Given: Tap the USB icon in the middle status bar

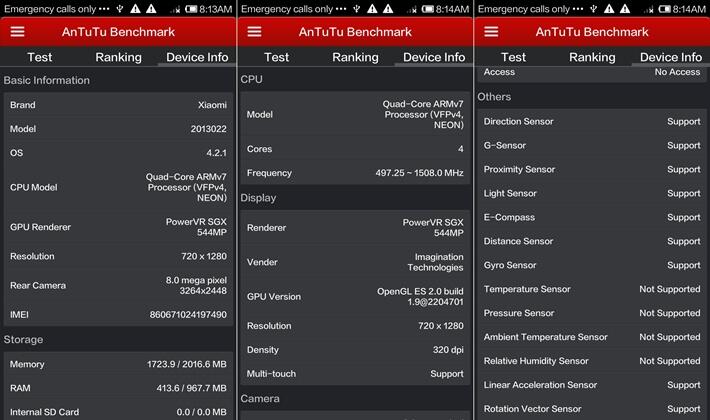Looking at the screenshot, I should (x=356, y=8).
